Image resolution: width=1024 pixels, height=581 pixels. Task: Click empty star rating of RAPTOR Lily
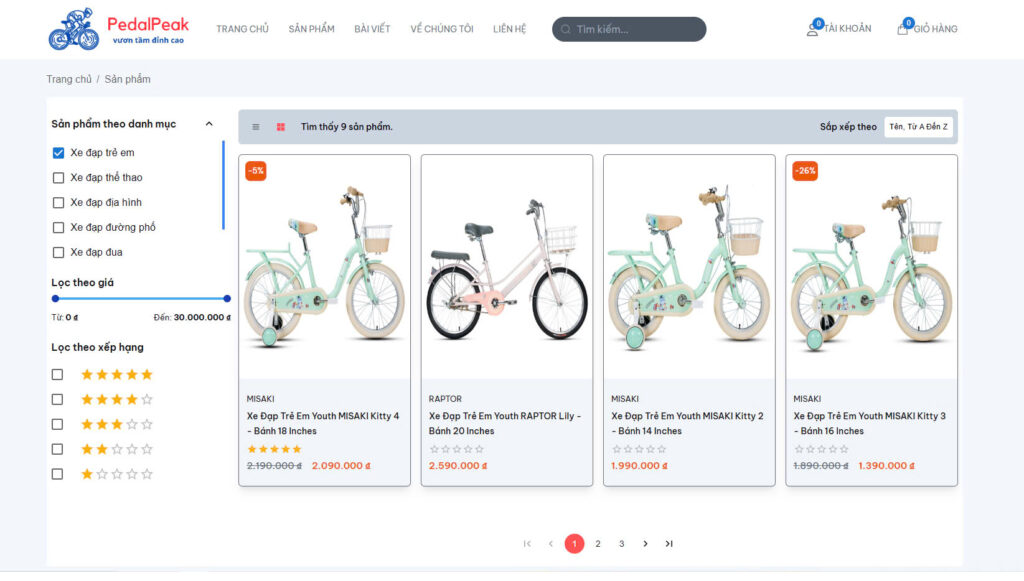(456, 449)
